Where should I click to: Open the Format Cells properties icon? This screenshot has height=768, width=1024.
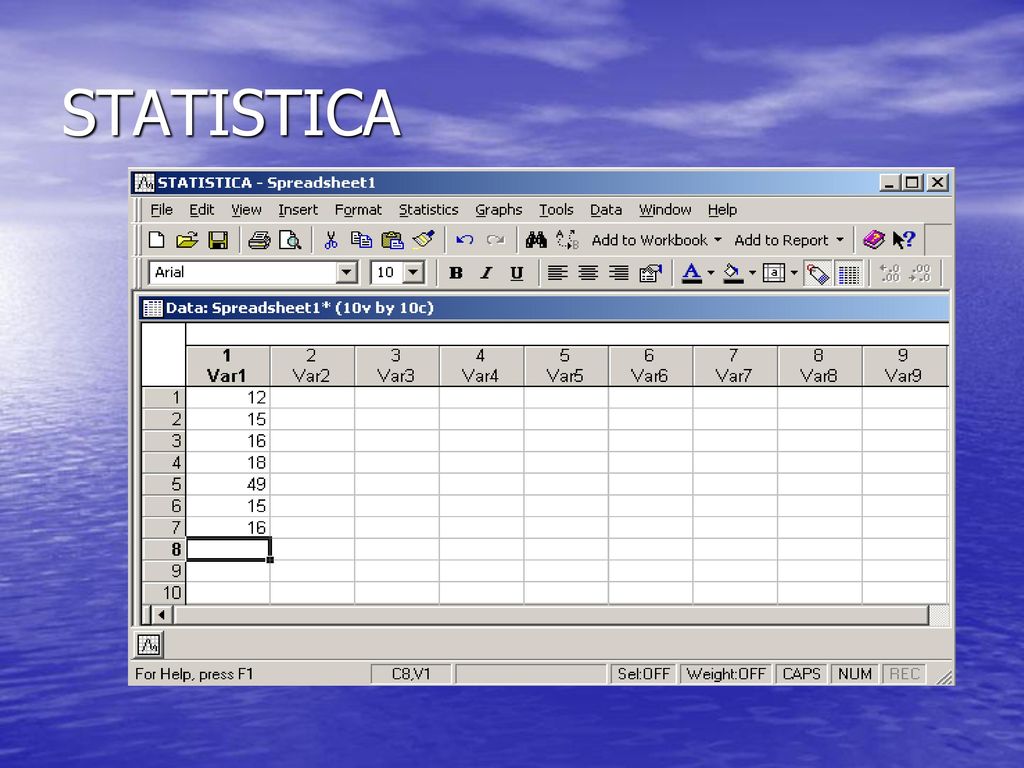click(650, 273)
